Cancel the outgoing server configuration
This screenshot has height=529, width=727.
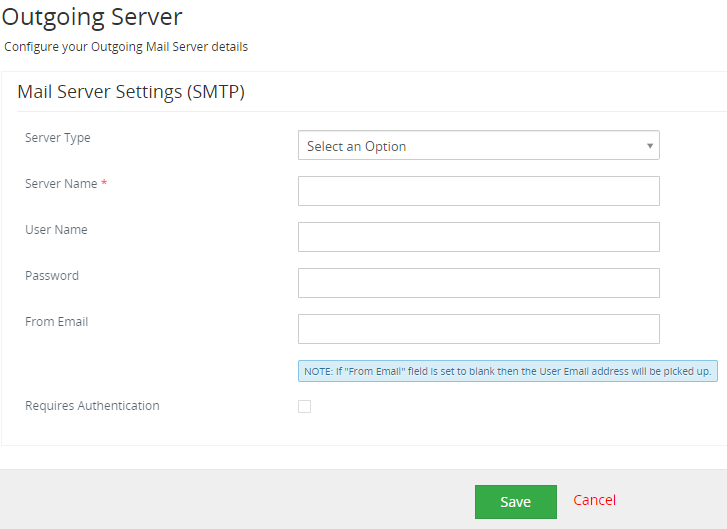click(x=594, y=500)
